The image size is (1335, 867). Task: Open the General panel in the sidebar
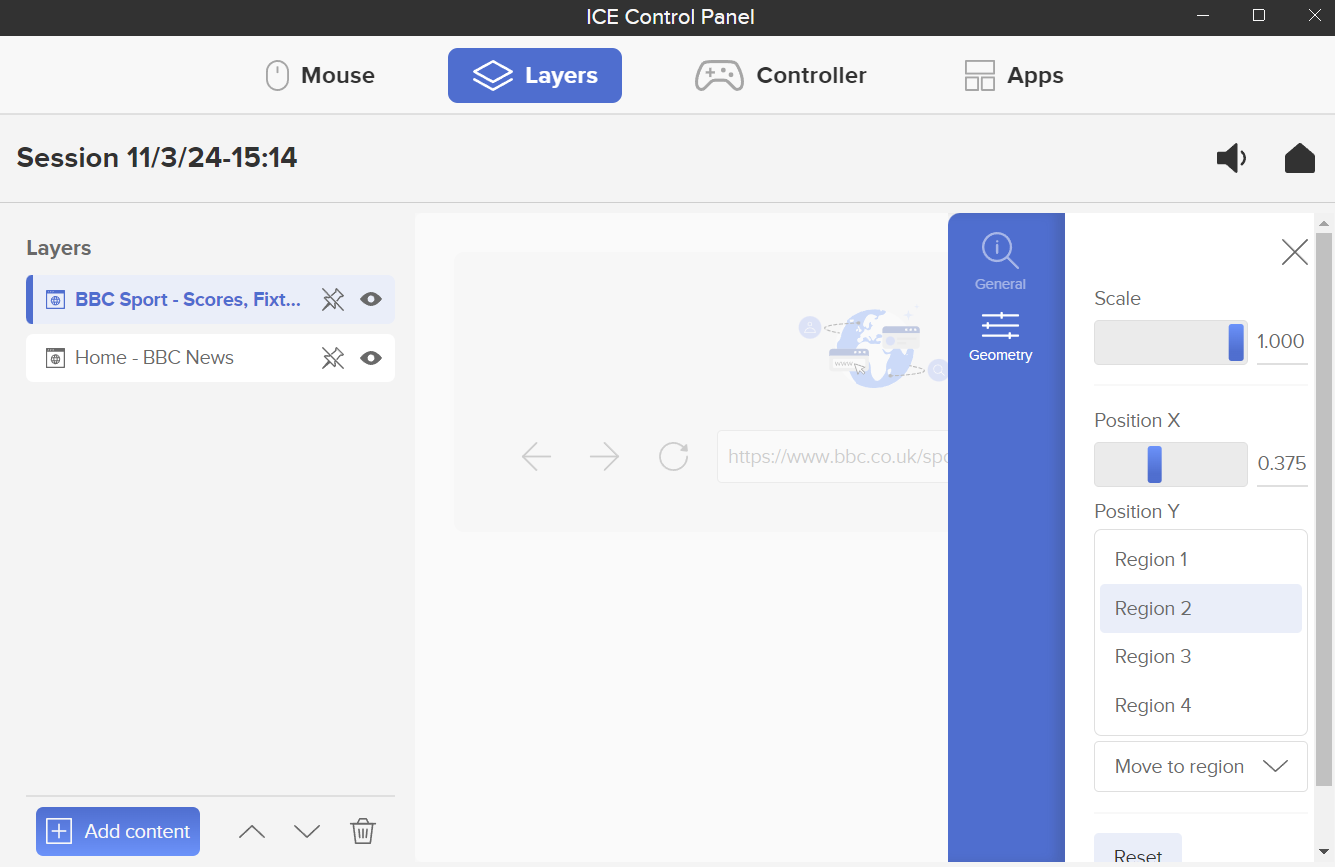[1000, 260]
